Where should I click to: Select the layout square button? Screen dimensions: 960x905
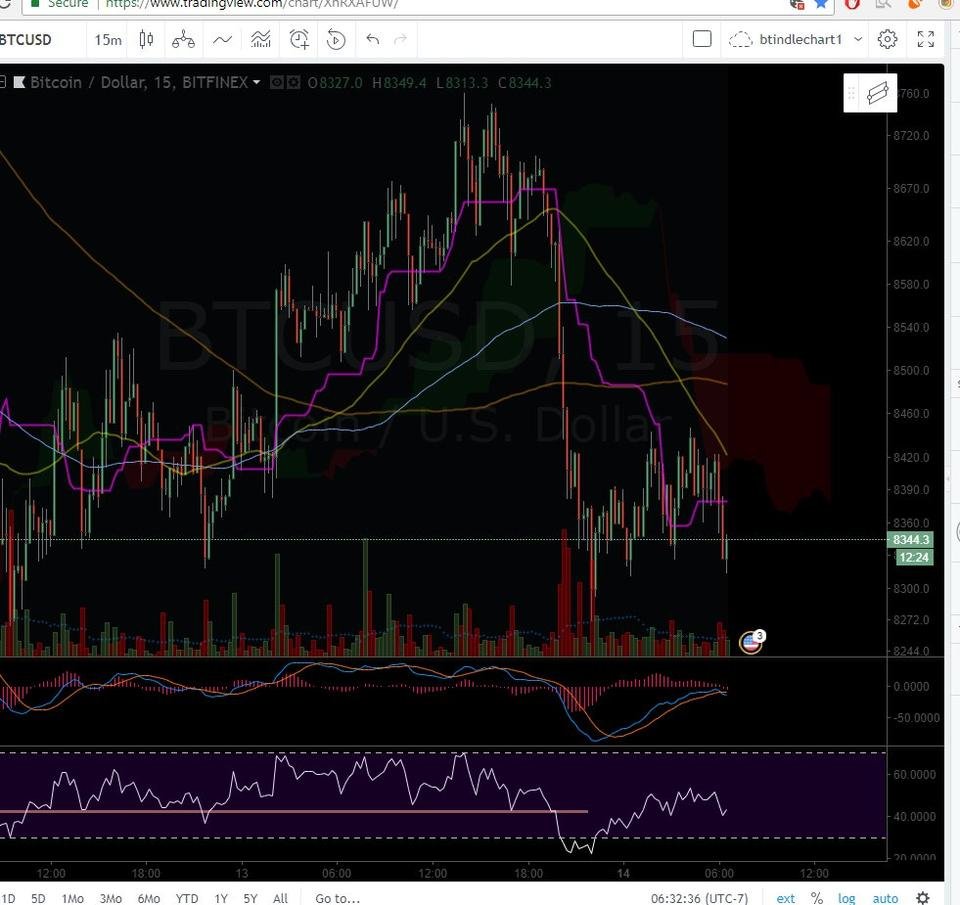pyautogui.click(x=702, y=39)
